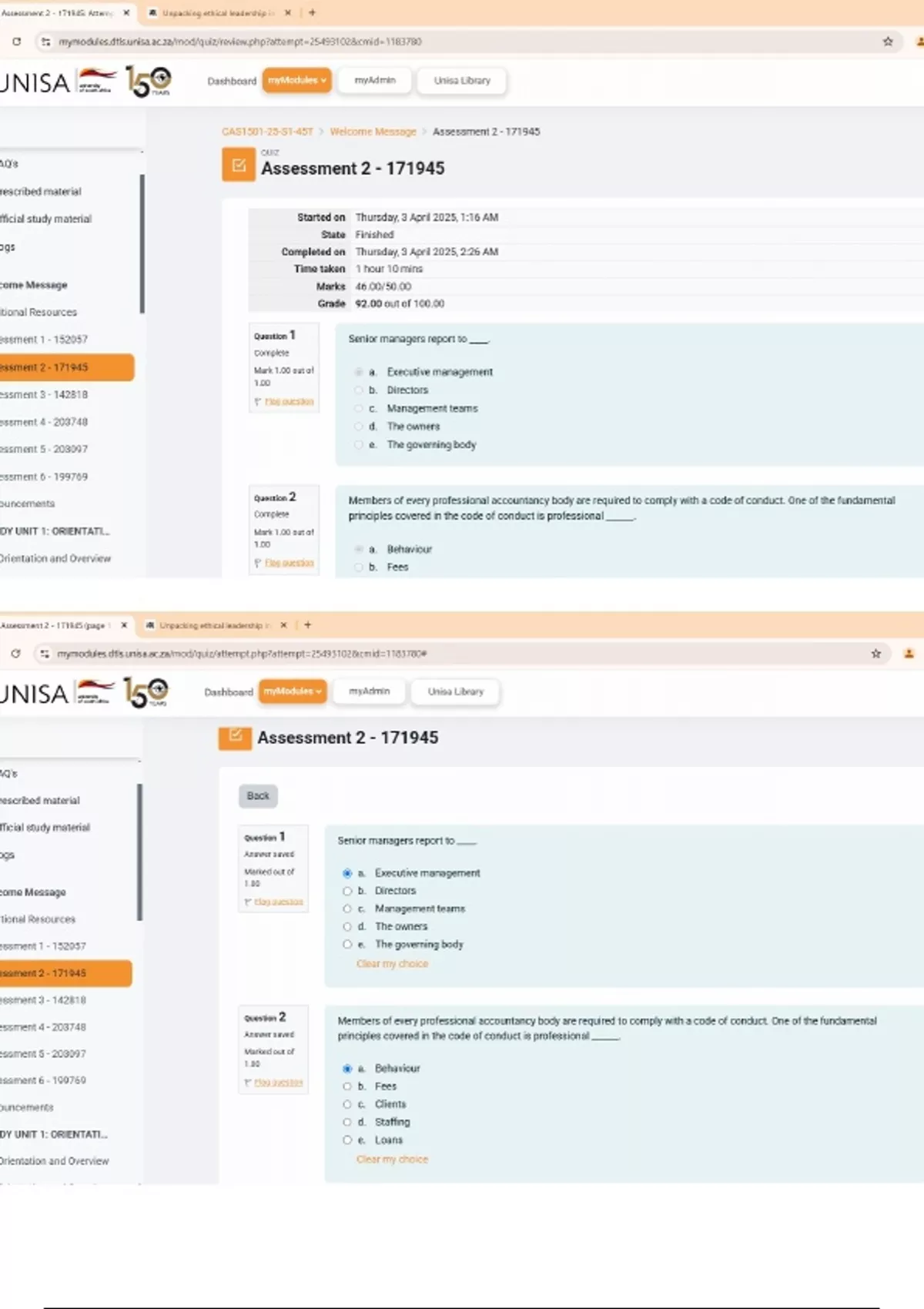This screenshot has height=1309, width=924.
Task: Open Unisa Library menu in the lower window
Action: click(x=456, y=691)
